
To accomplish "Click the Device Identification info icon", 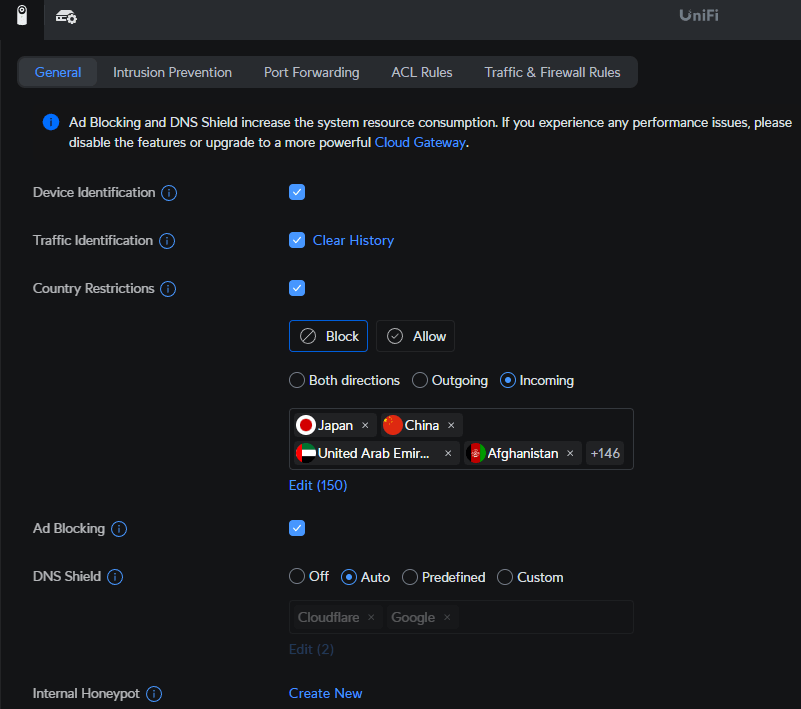I will tap(169, 193).
